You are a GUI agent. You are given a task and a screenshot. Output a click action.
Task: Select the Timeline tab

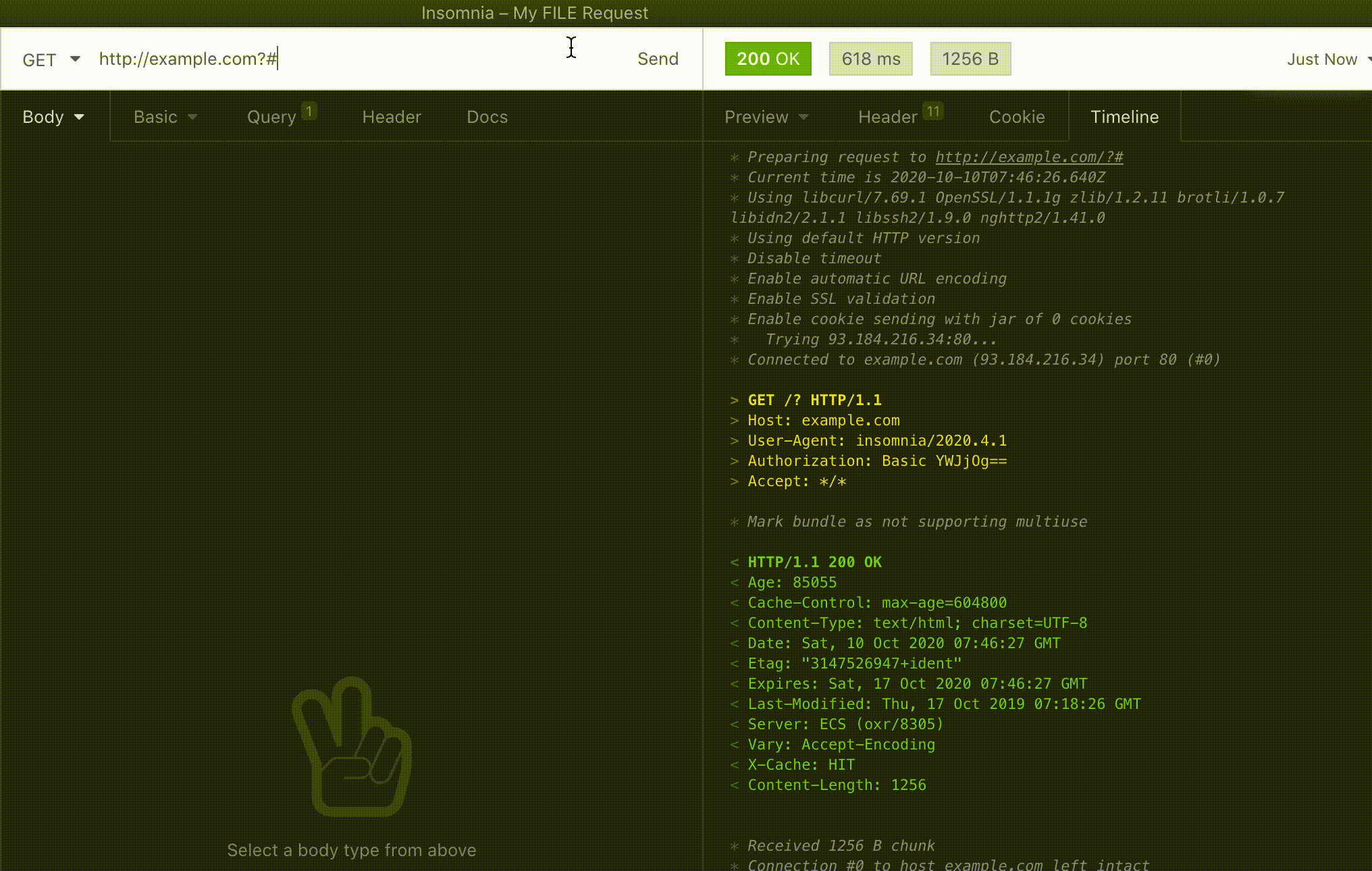[x=1124, y=117]
